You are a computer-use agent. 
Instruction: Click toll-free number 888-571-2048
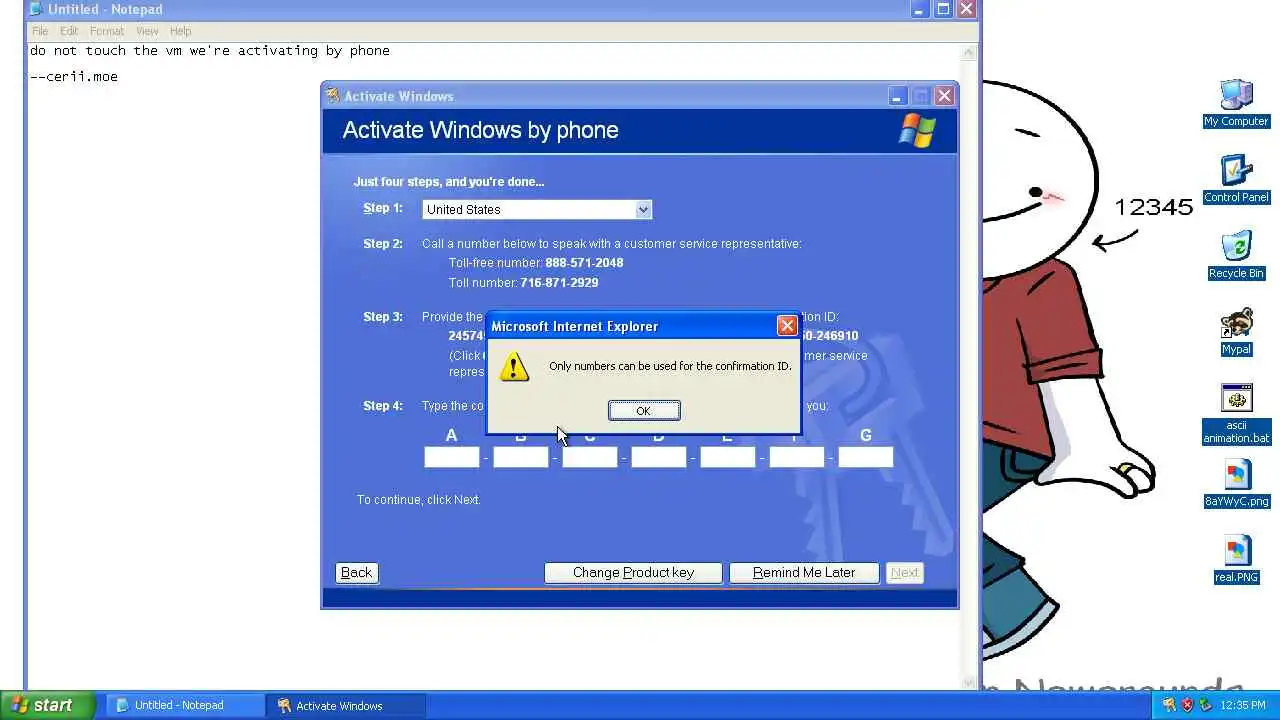(584, 263)
